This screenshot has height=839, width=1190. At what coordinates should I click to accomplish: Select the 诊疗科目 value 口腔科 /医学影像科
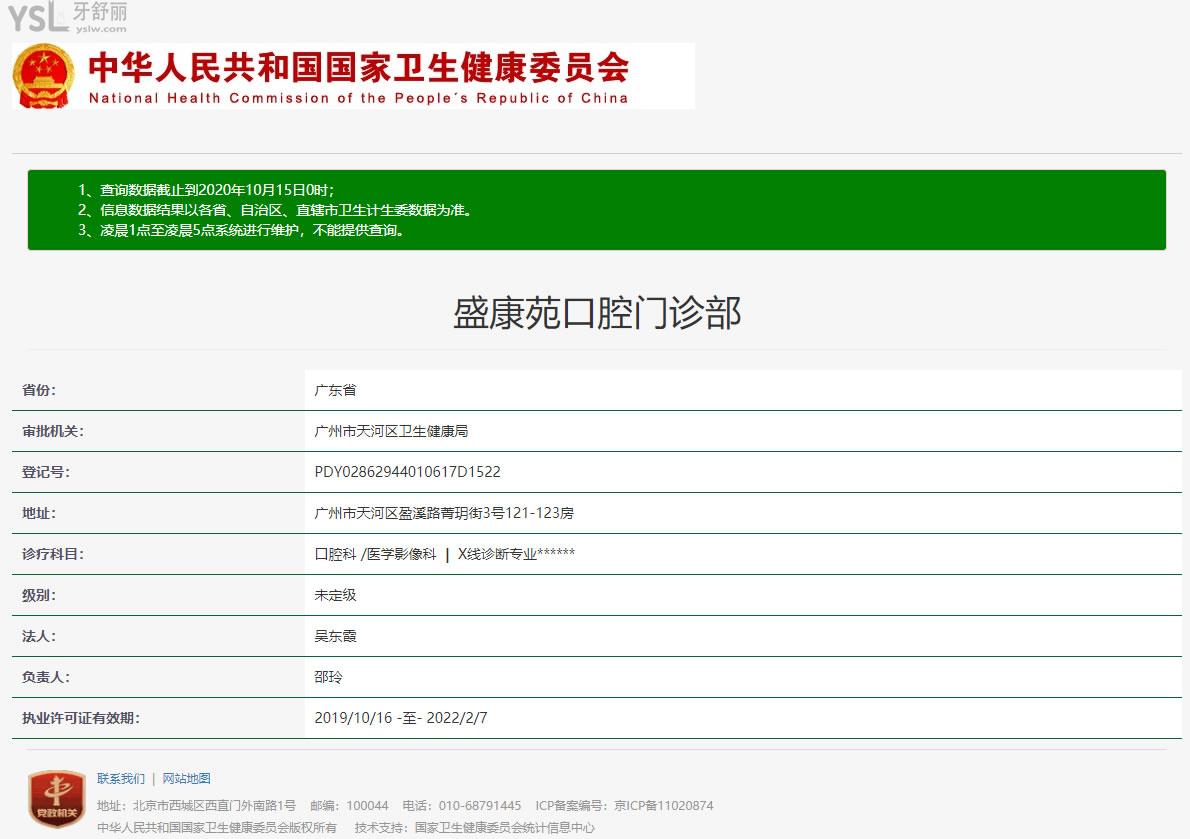click(375, 554)
